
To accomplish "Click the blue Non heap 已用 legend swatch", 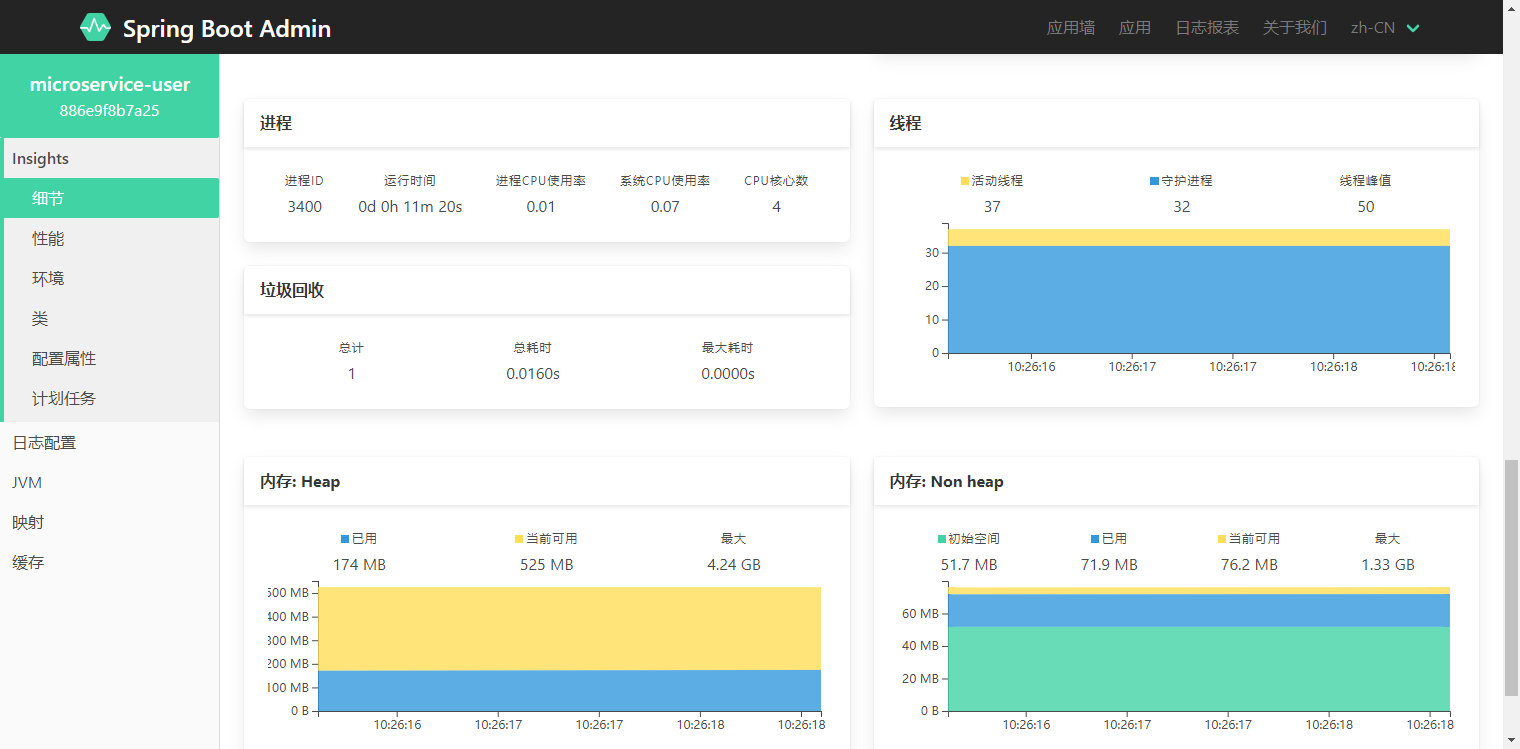I will pyautogui.click(x=1095, y=539).
